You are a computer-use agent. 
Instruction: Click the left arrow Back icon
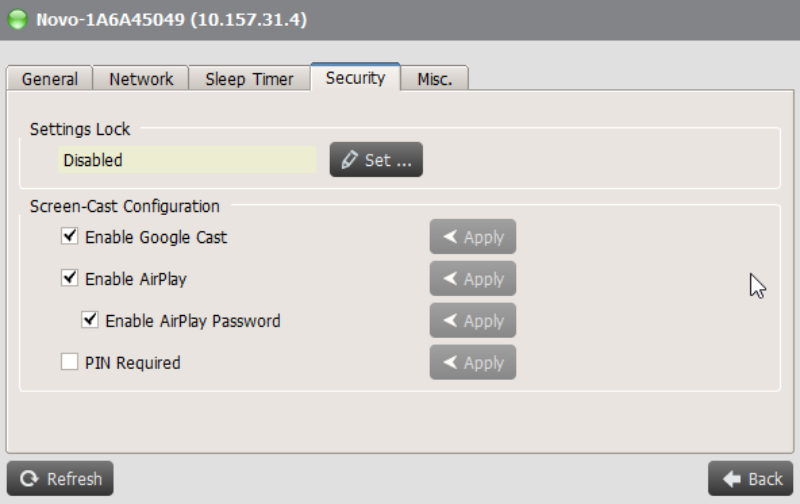[732, 478]
